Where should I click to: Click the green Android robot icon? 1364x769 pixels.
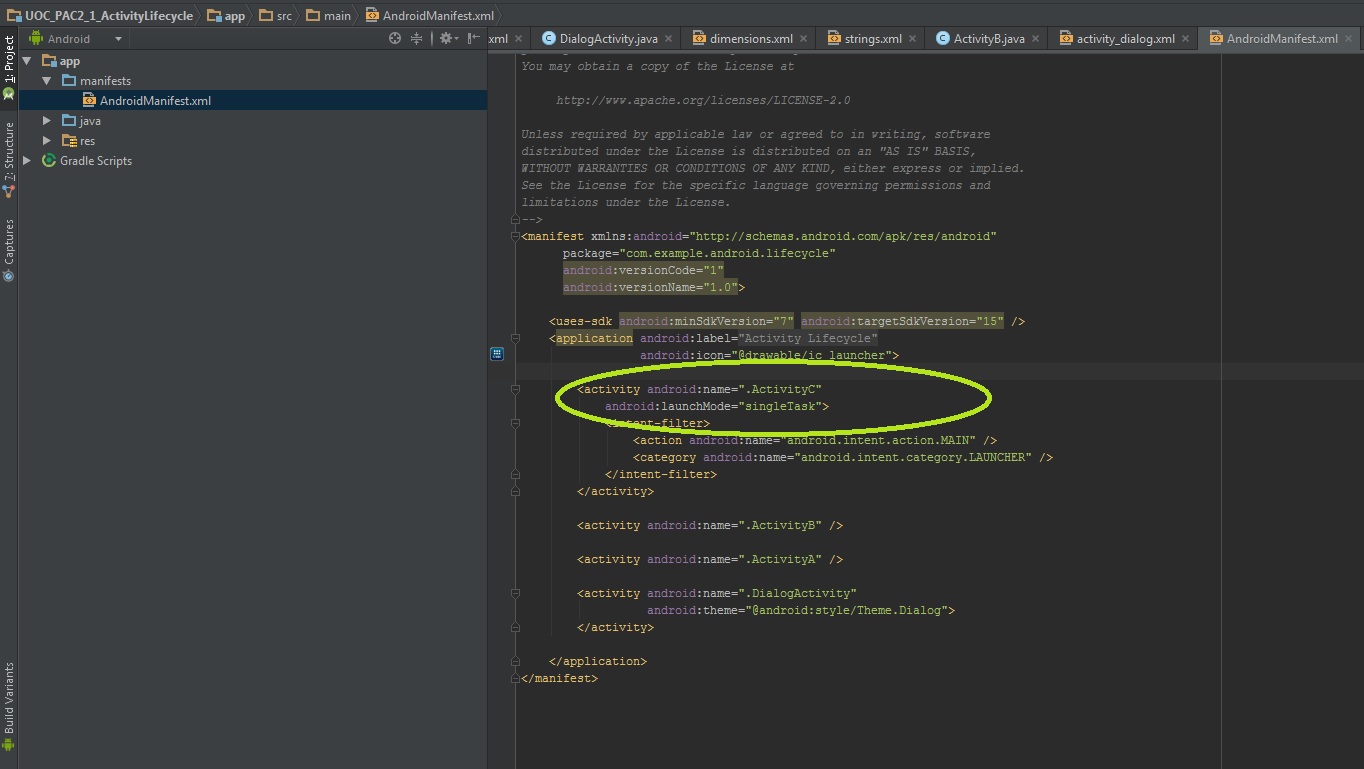point(9,94)
